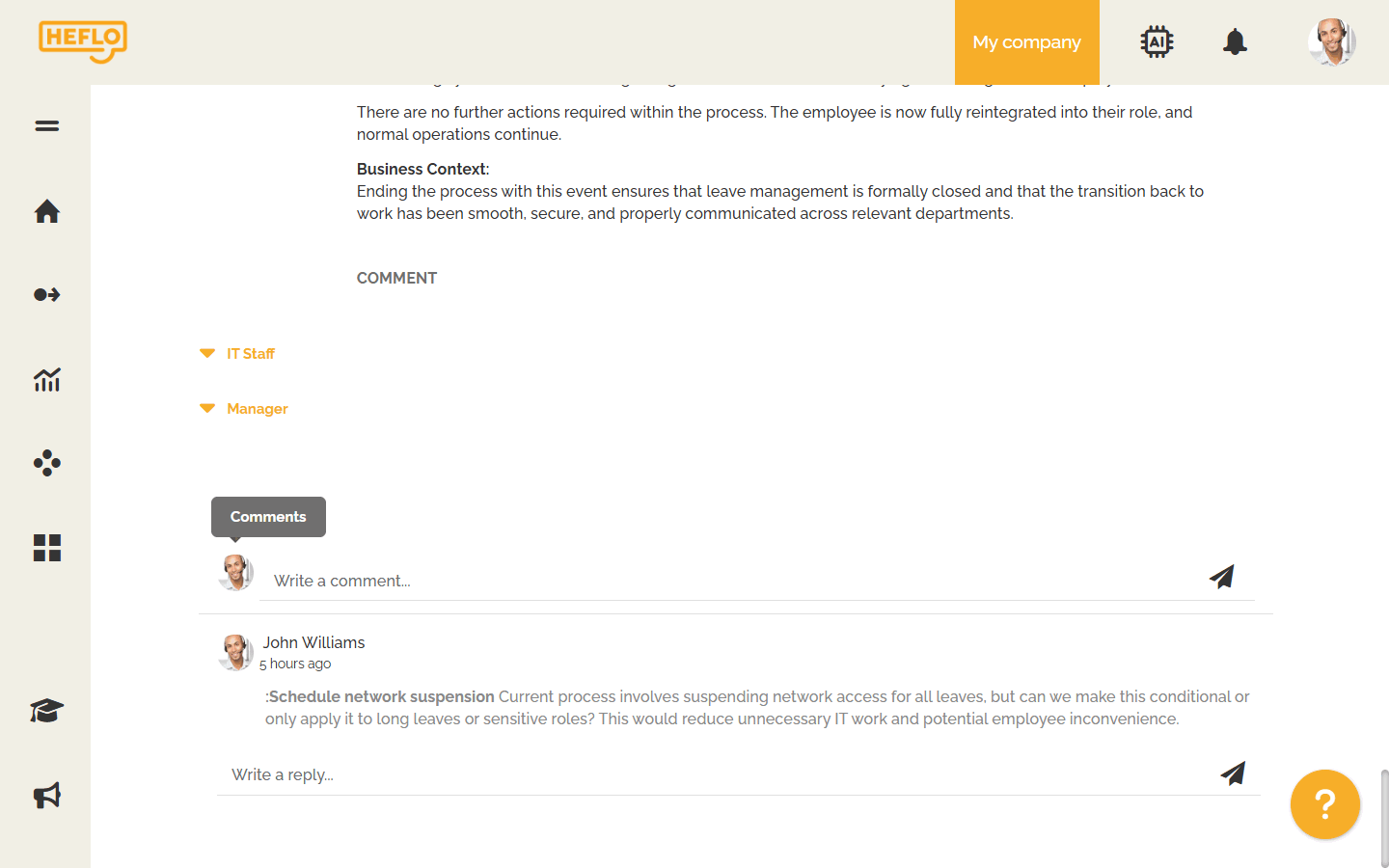Click the HEFLO logo

pyautogui.click(x=83, y=41)
